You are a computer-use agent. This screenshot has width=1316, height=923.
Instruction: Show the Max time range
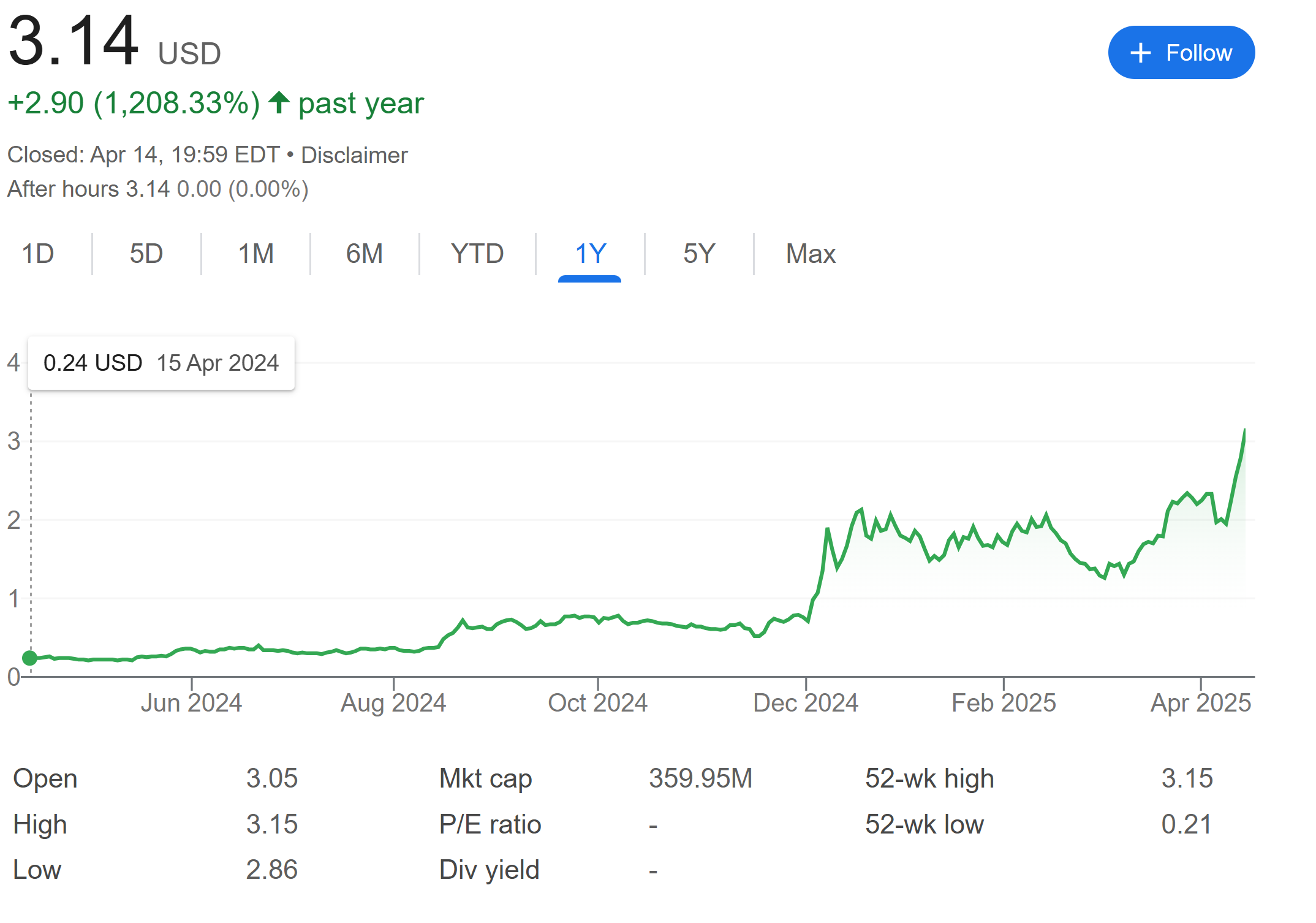811,254
